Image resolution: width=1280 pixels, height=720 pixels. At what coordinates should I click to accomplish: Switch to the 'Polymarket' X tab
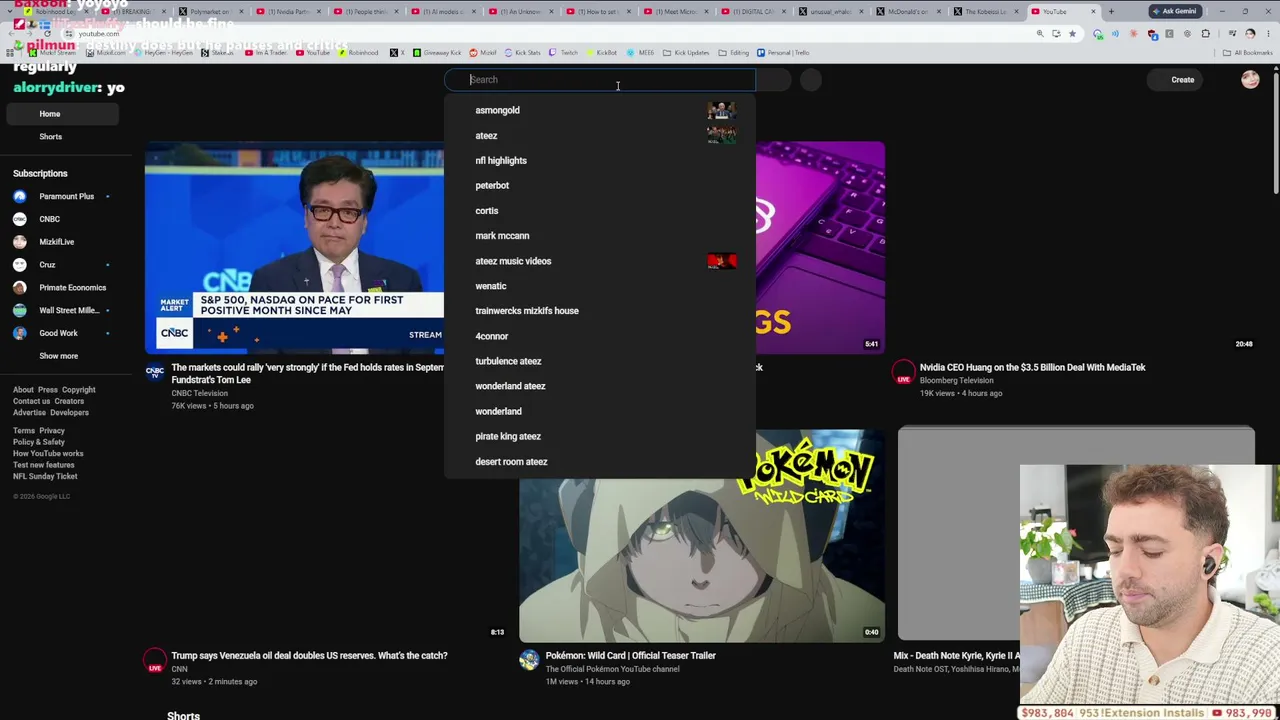[211, 11]
